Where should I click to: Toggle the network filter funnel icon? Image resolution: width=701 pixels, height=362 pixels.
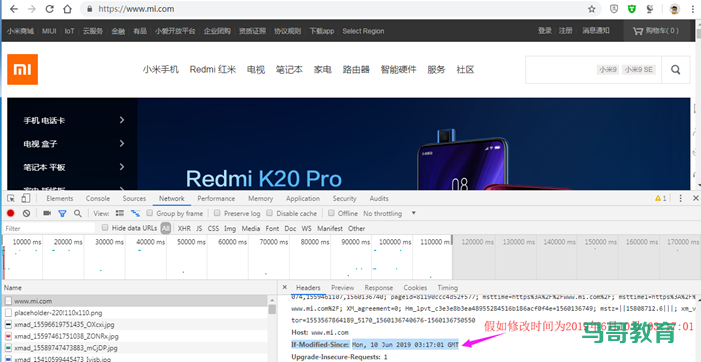click(x=63, y=213)
